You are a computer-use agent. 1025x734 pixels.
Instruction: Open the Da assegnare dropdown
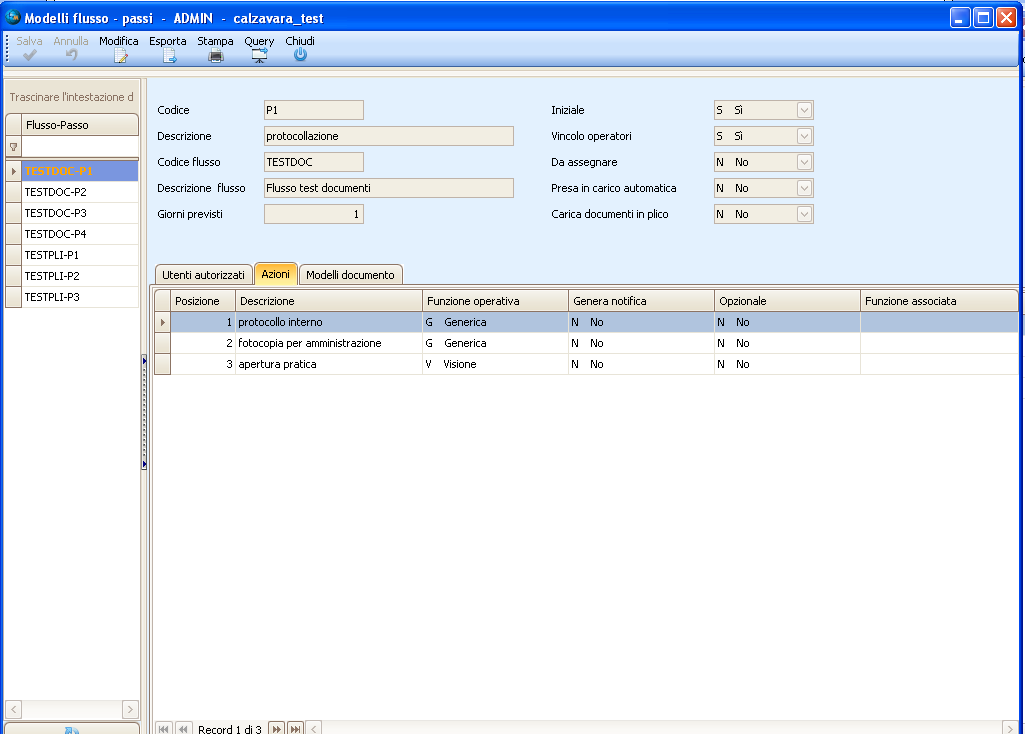pos(804,162)
